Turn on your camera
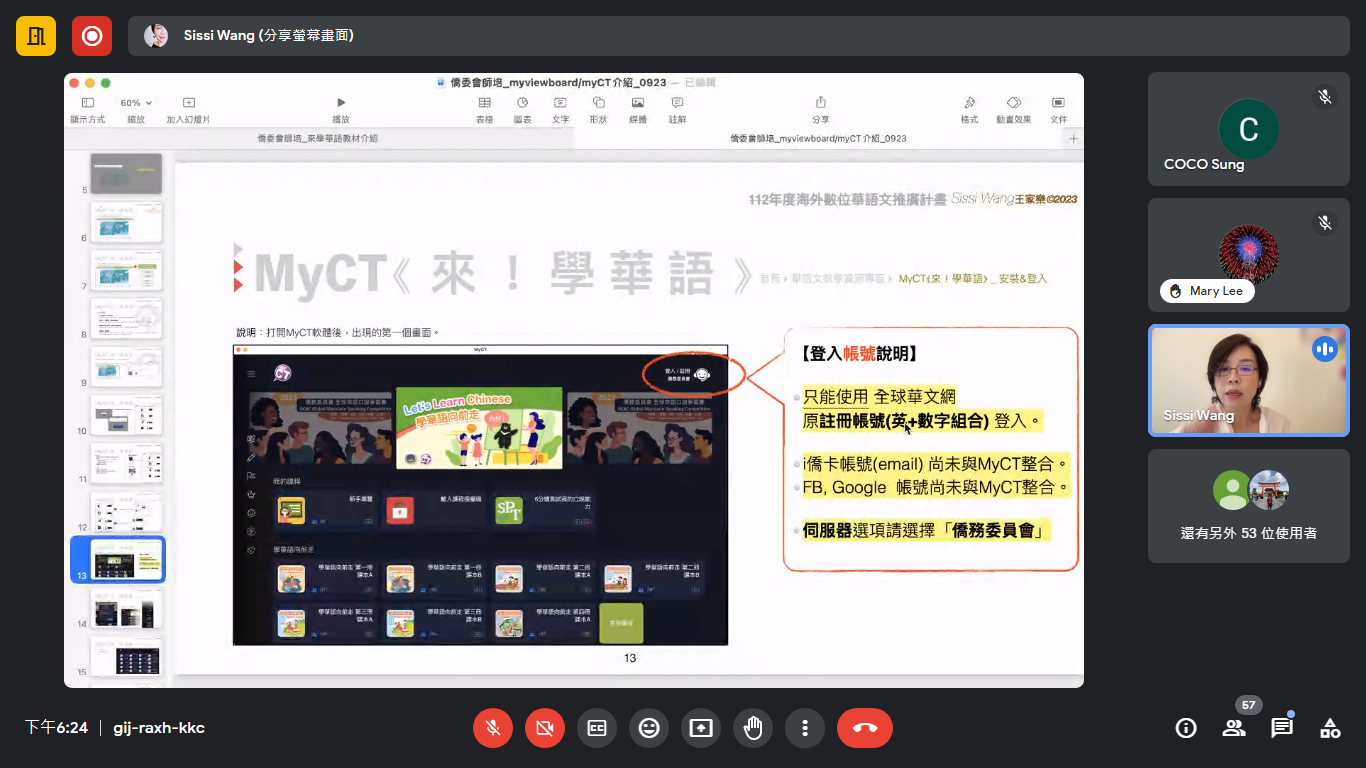 tap(544, 728)
